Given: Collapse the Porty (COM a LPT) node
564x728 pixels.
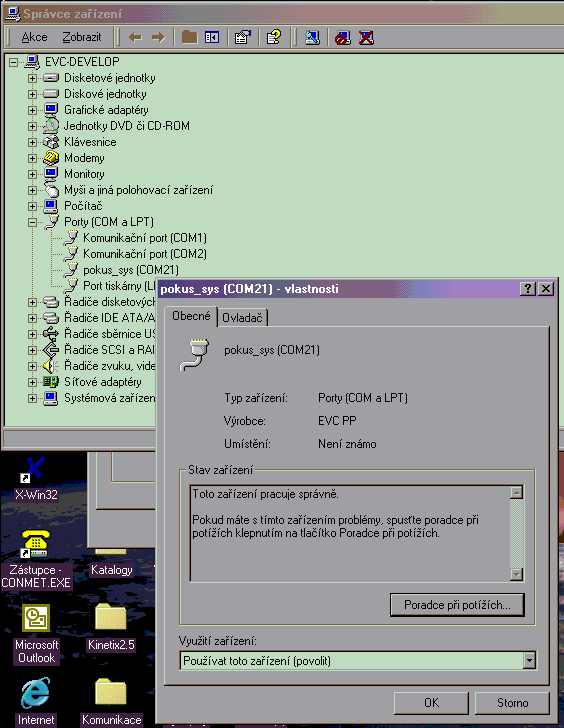Looking at the screenshot, I should [32, 222].
